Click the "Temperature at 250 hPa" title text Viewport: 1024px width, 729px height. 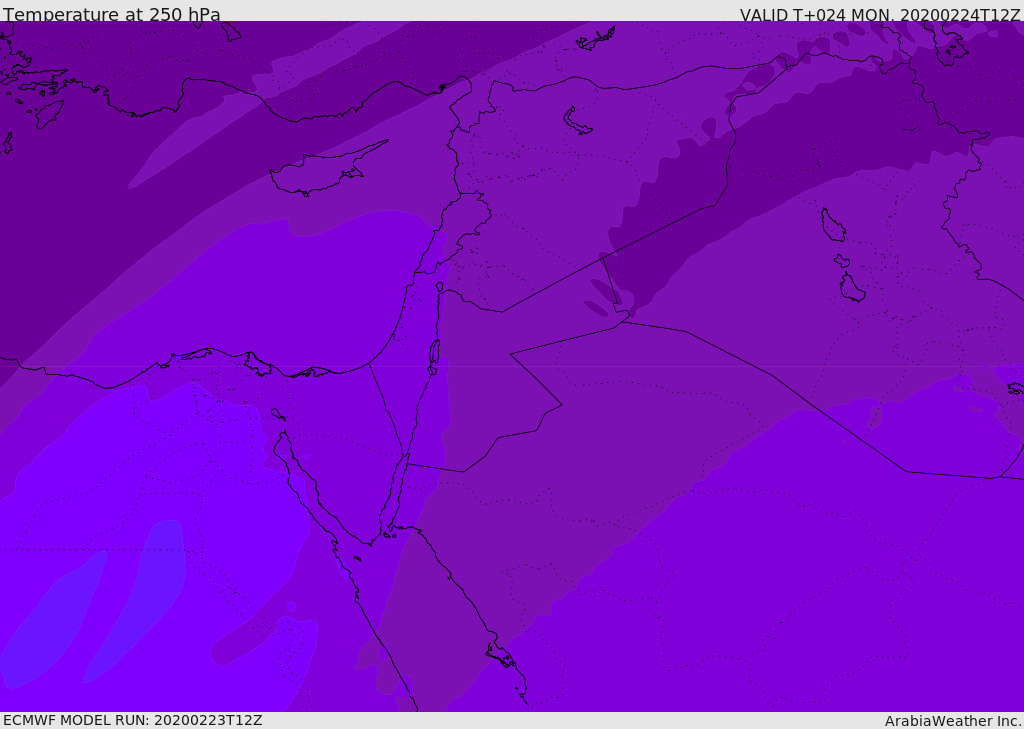[112, 14]
